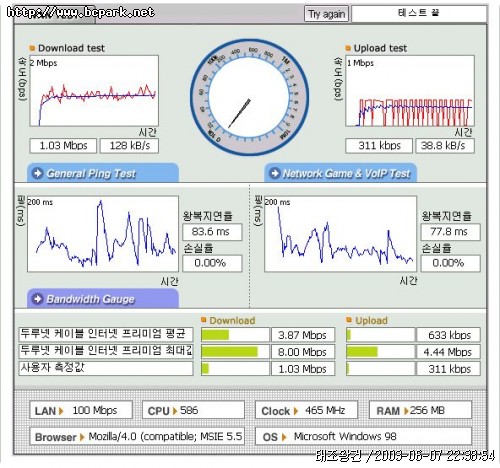Select the 311 kbps upload result field
This screenshot has height=468, width=500.
click(x=379, y=146)
